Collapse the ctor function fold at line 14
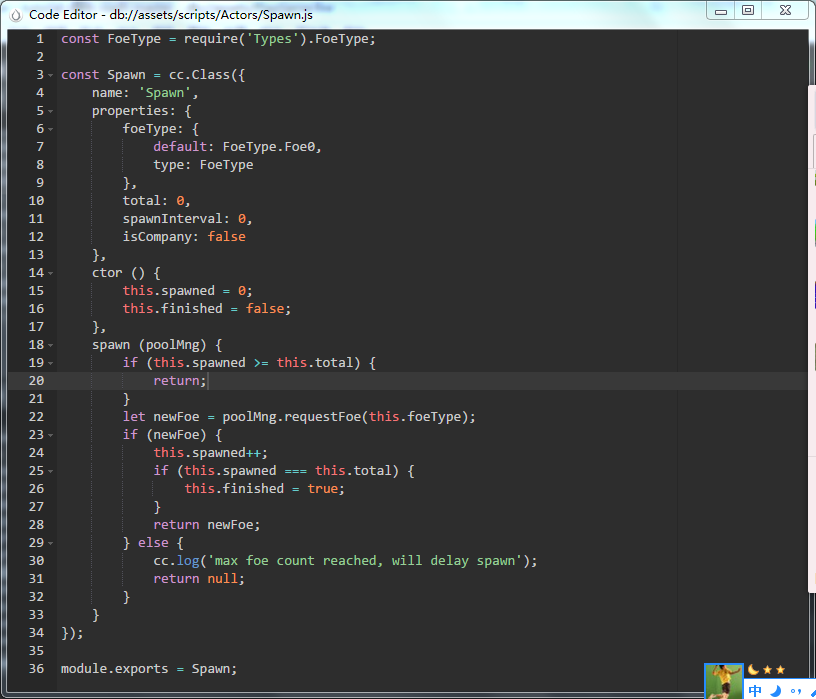816x699 pixels. (x=50, y=273)
